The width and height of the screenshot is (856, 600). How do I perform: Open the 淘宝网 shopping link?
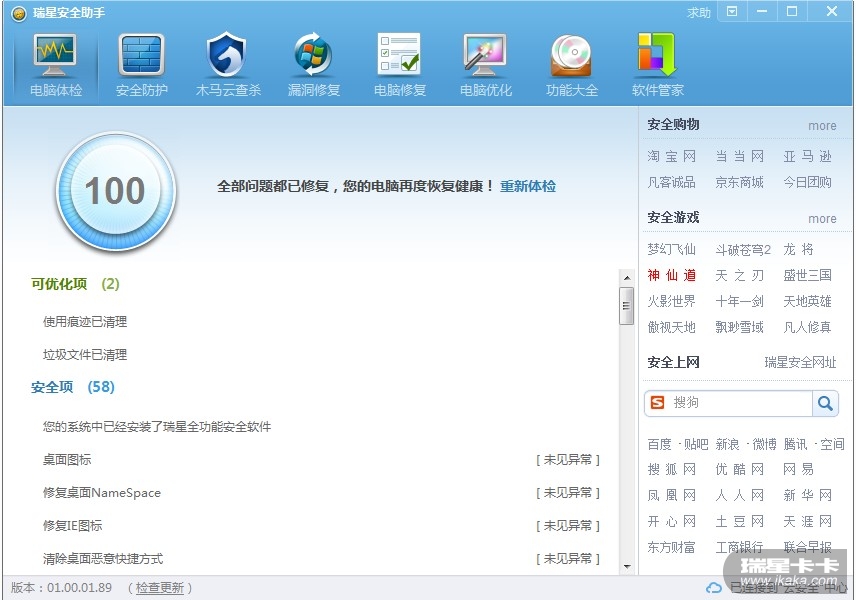[671, 156]
